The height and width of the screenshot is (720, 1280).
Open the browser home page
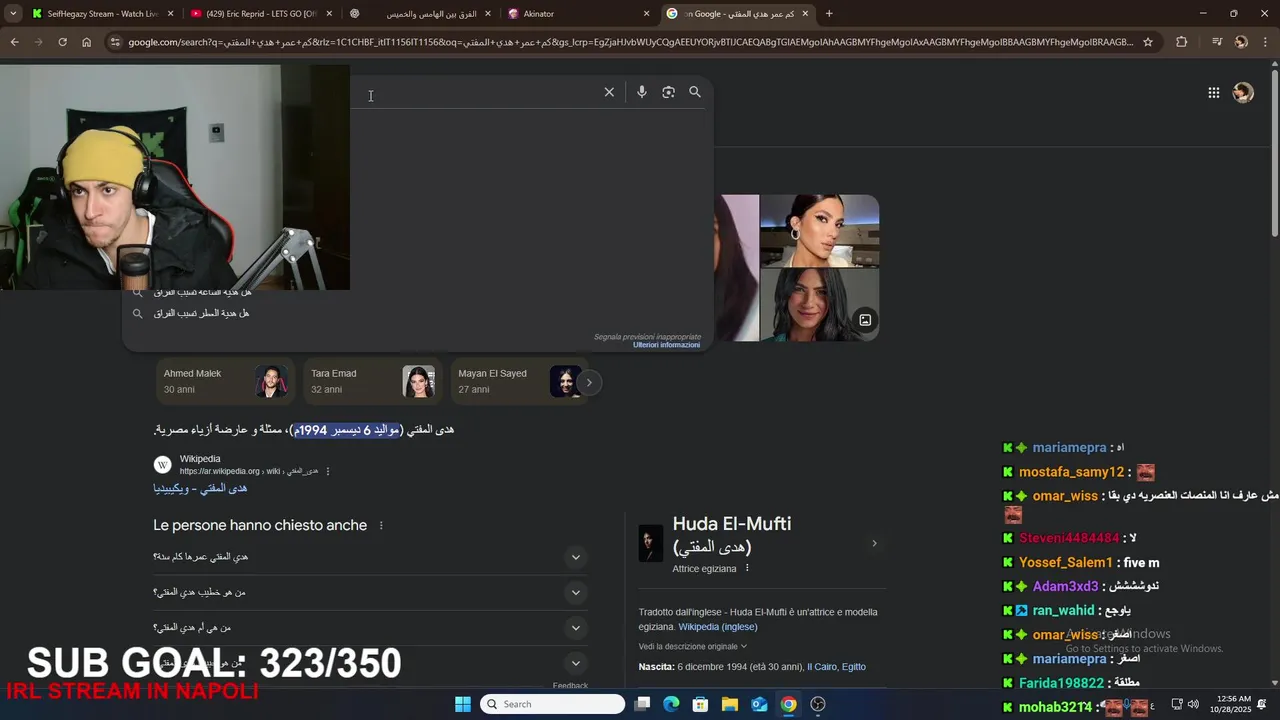[x=86, y=42]
